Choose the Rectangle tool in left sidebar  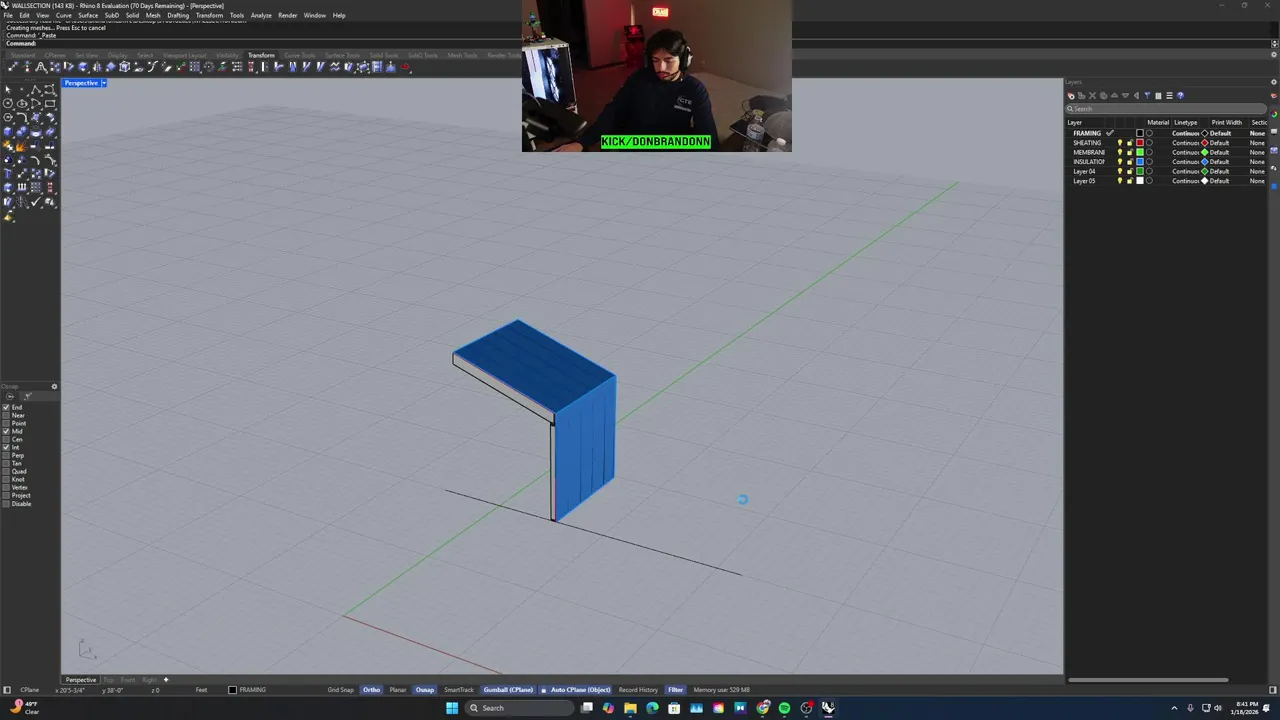49,103
